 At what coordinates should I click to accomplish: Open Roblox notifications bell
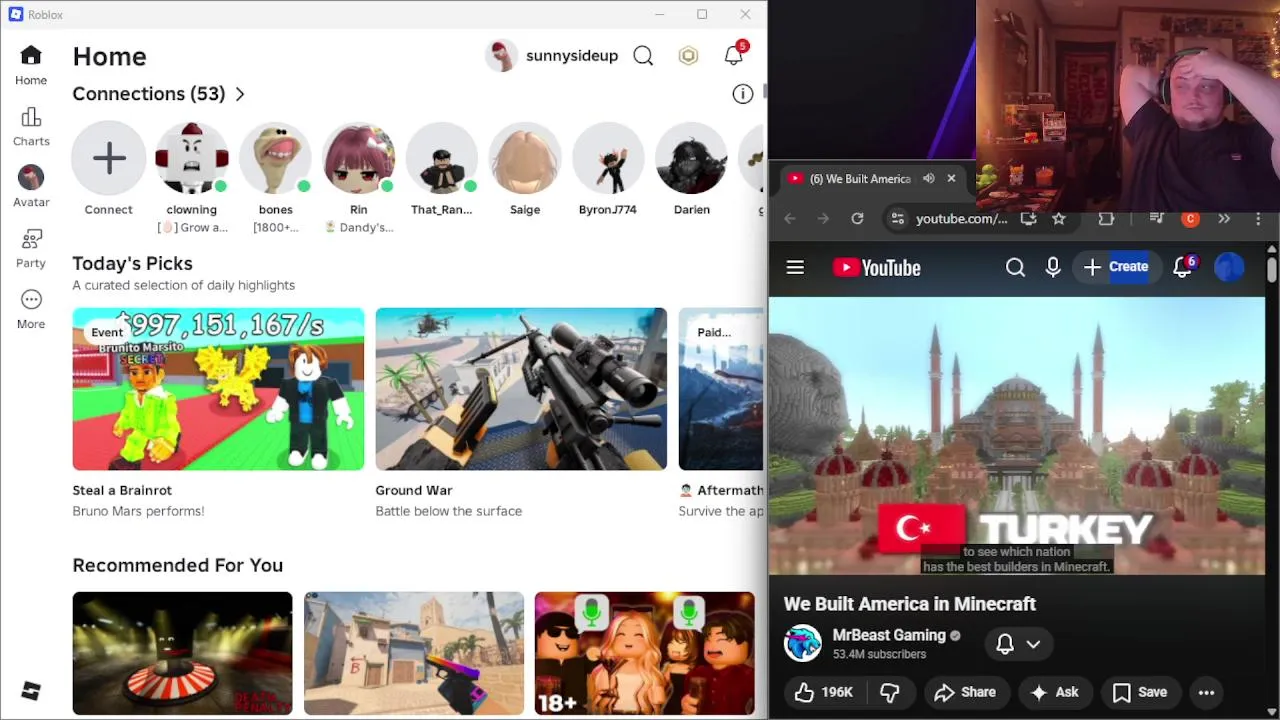[x=734, y=56]
